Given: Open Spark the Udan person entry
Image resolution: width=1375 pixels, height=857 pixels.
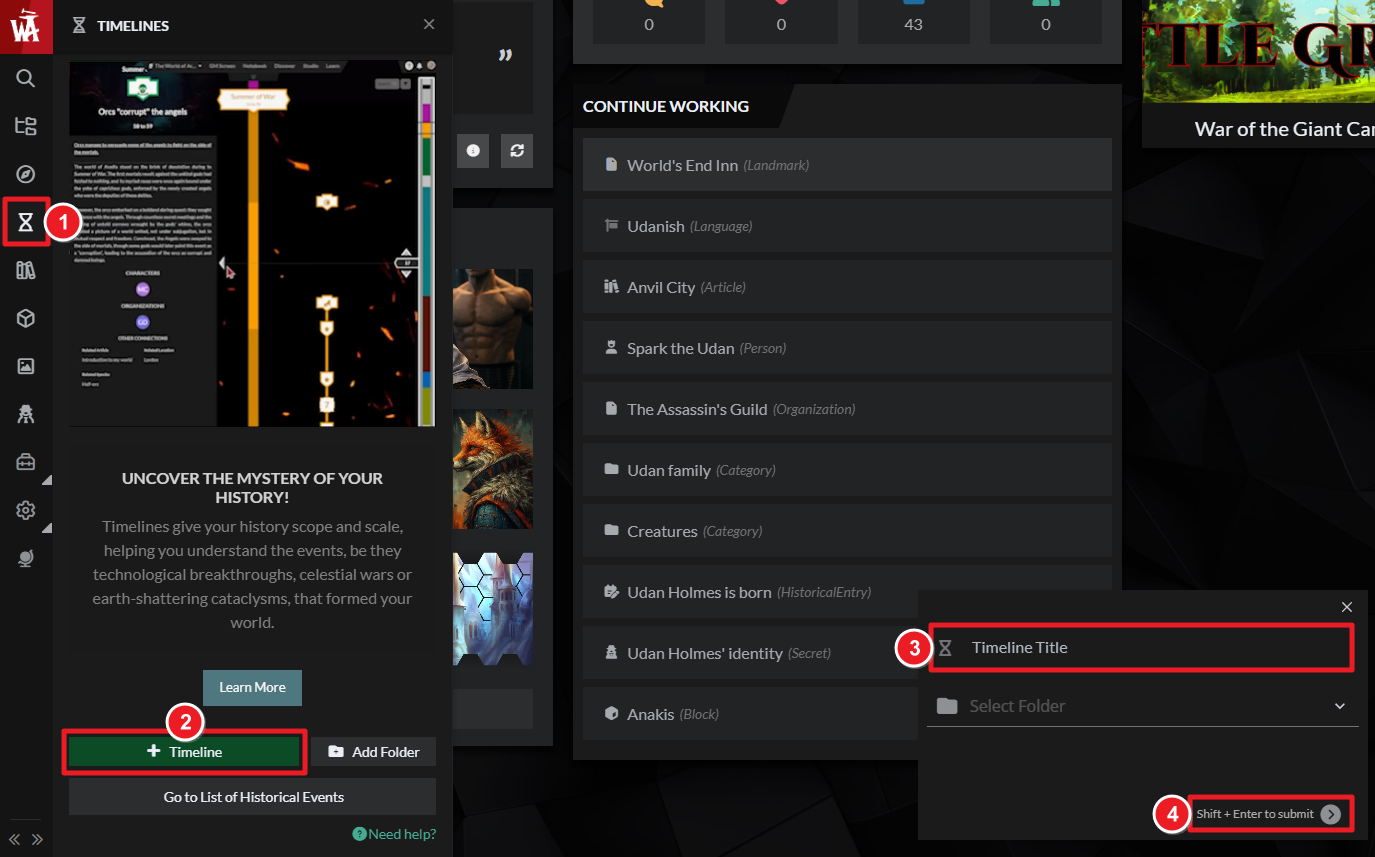Looking at the screenshot, I should (847, 348).
